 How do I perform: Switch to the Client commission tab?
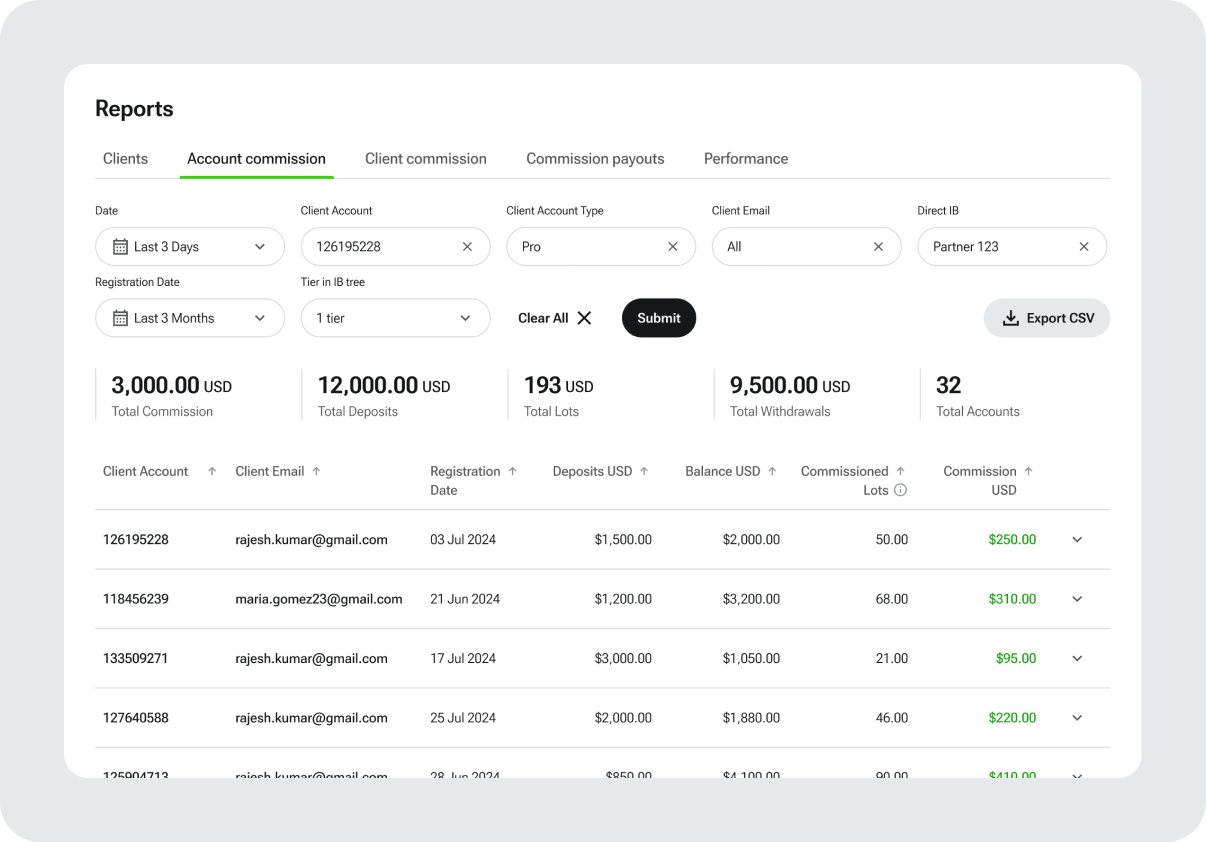click(x=426, y=159)
